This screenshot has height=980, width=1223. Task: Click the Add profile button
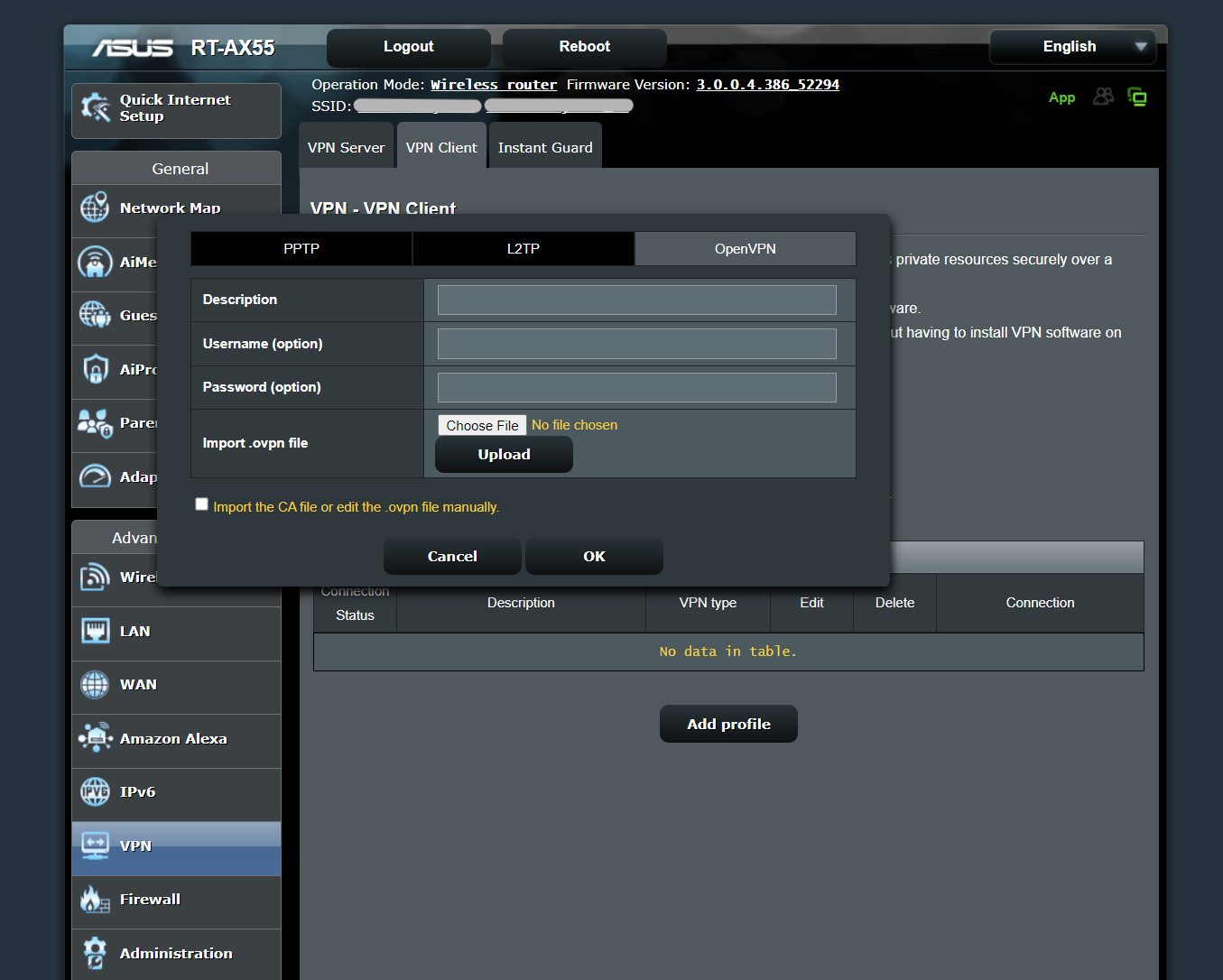tap(728, 724)
